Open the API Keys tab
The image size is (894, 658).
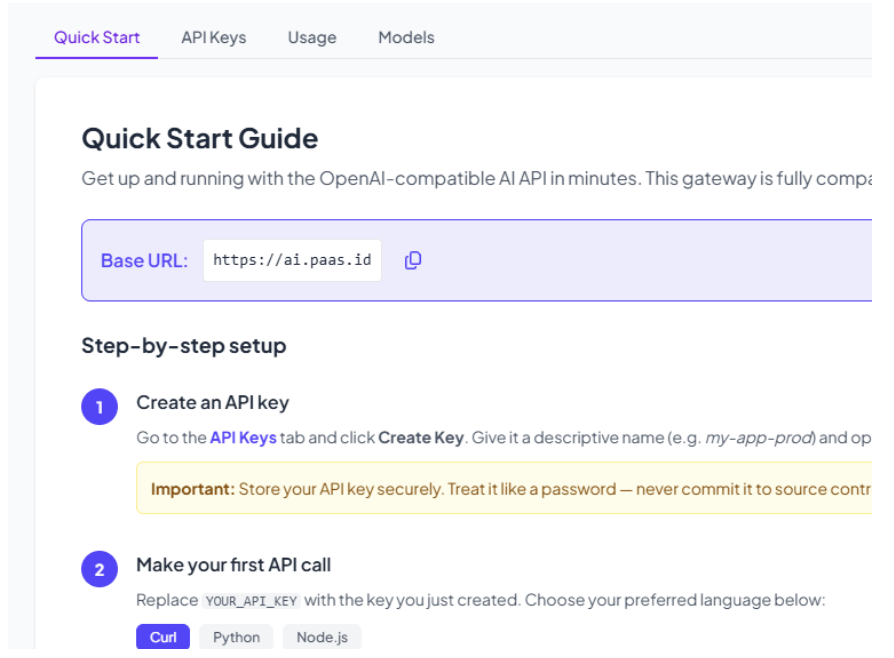[x=214, y=38]
